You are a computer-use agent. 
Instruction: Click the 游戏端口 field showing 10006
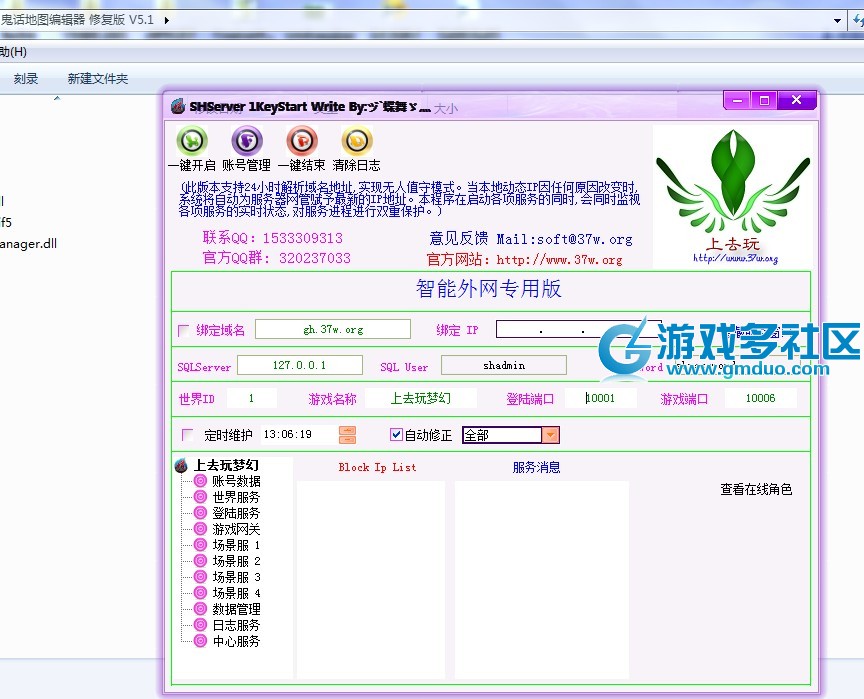click(760, 398)
